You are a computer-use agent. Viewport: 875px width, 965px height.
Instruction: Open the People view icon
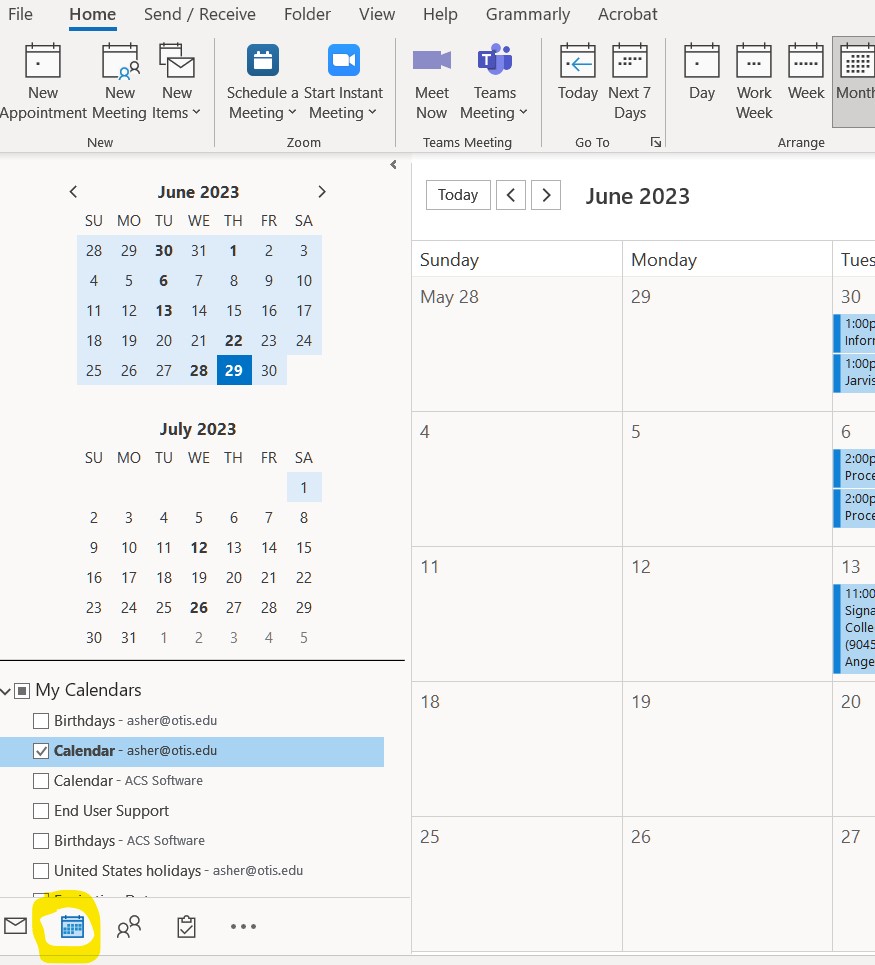[x=128, y=927]
